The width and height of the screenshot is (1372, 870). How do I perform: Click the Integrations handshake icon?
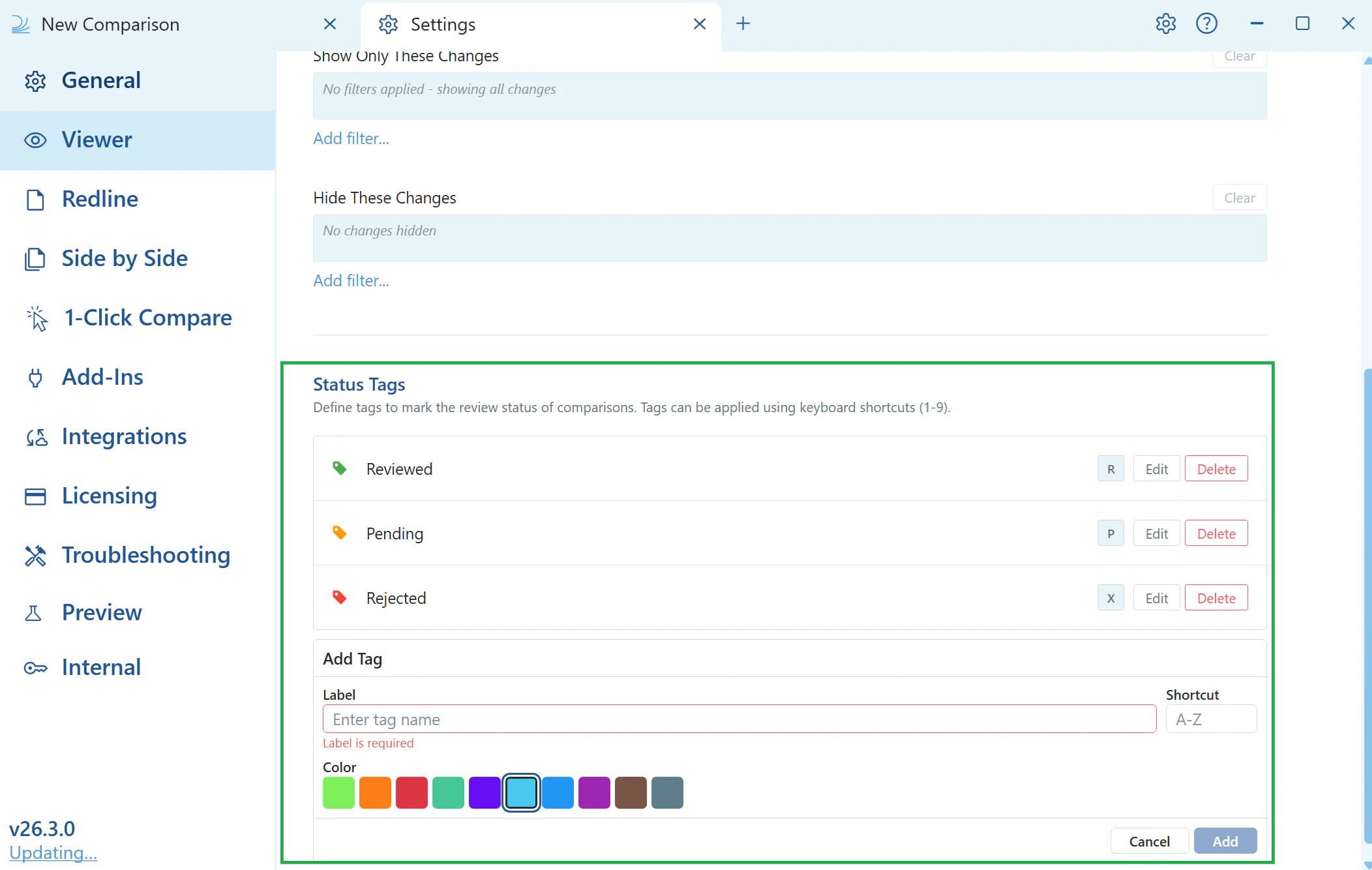point(36,437)
